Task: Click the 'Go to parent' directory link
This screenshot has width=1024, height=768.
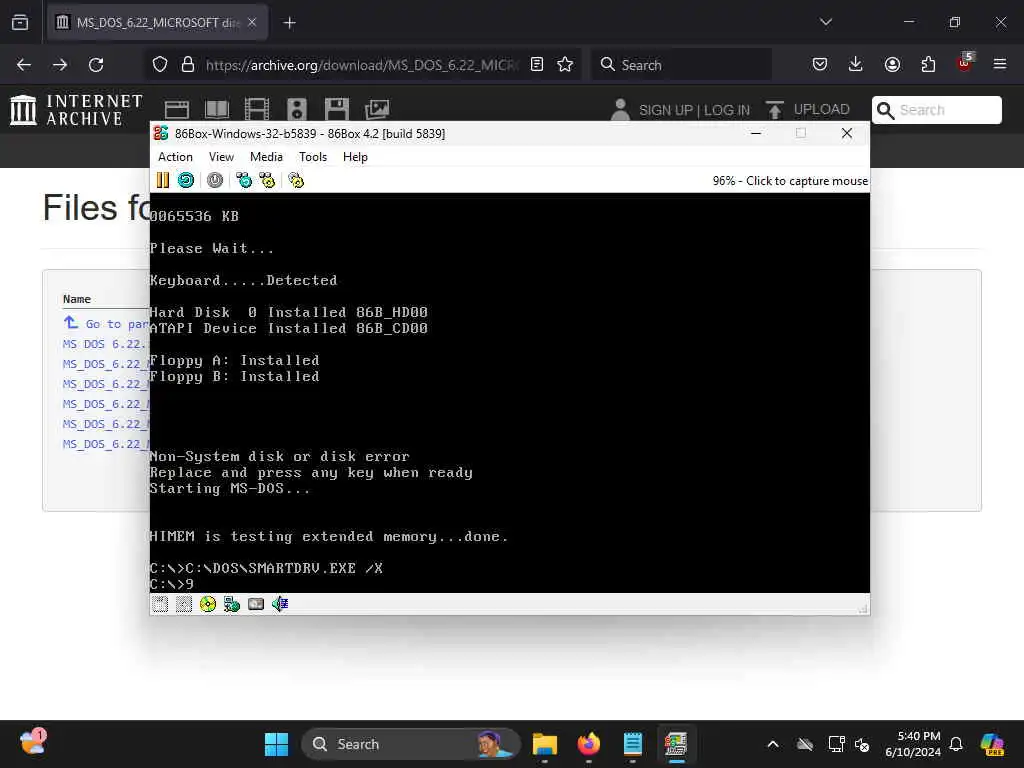Action: pos(106,323)
